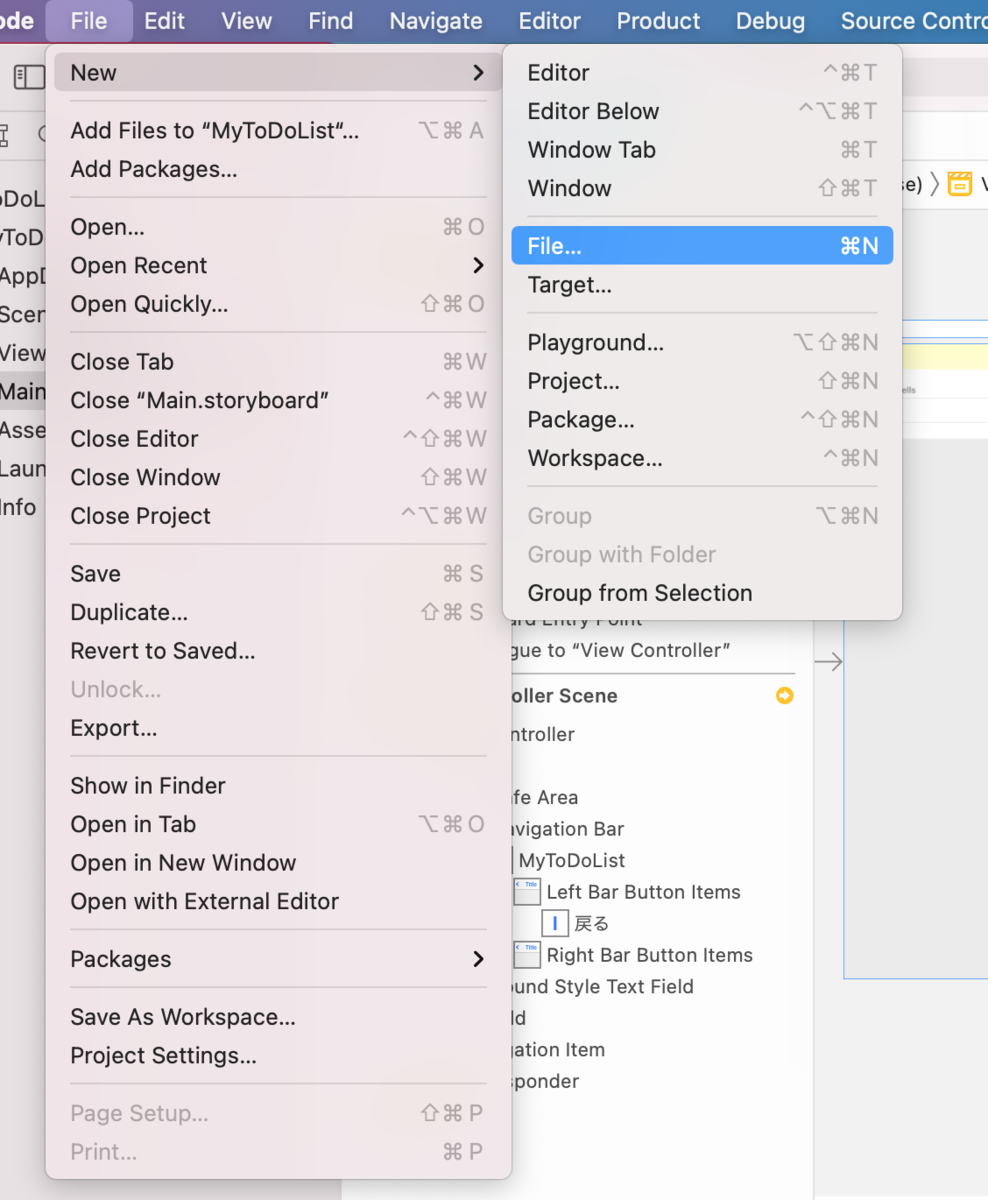Open the New submenu chevron
Image resolution: width=988 pixels, height=1200 pixels.
pos(478,73)
